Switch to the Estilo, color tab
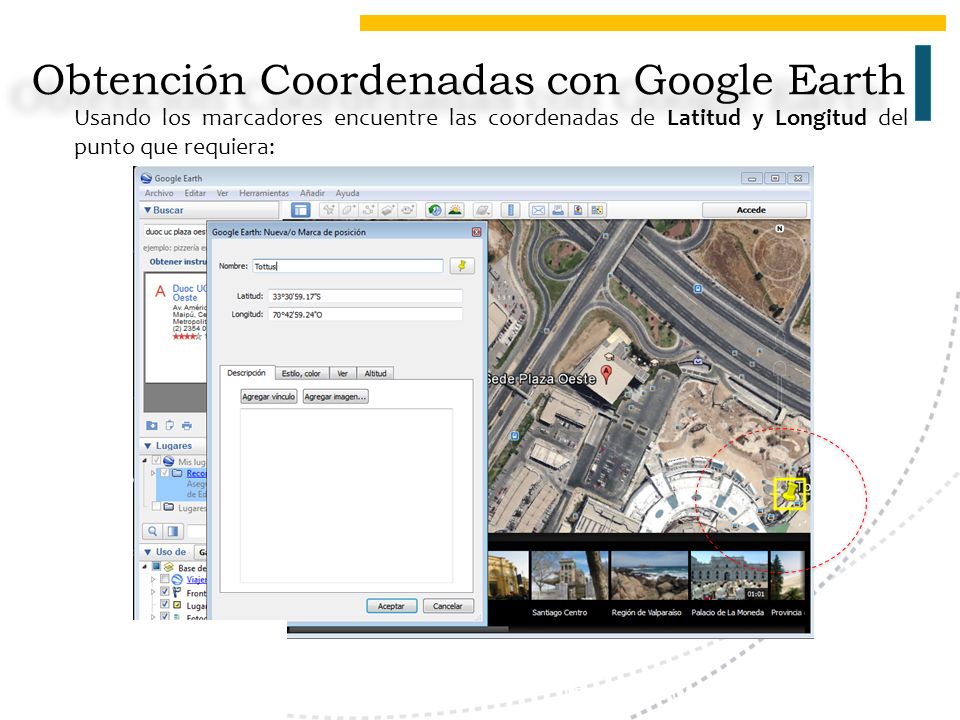 (301, 373)
